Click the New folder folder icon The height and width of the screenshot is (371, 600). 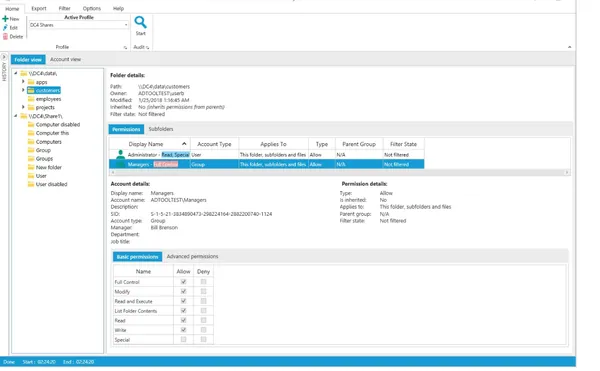click(31, 167)
